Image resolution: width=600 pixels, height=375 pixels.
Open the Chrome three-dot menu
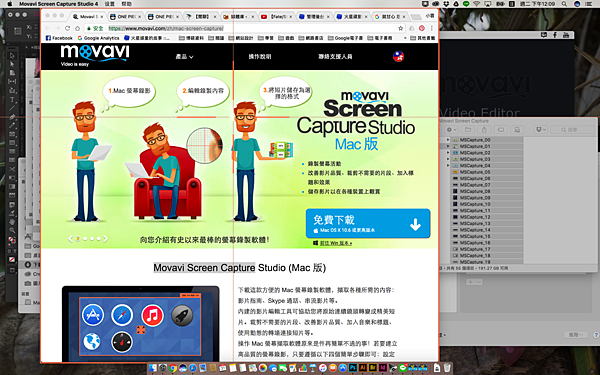click(432, 28)
